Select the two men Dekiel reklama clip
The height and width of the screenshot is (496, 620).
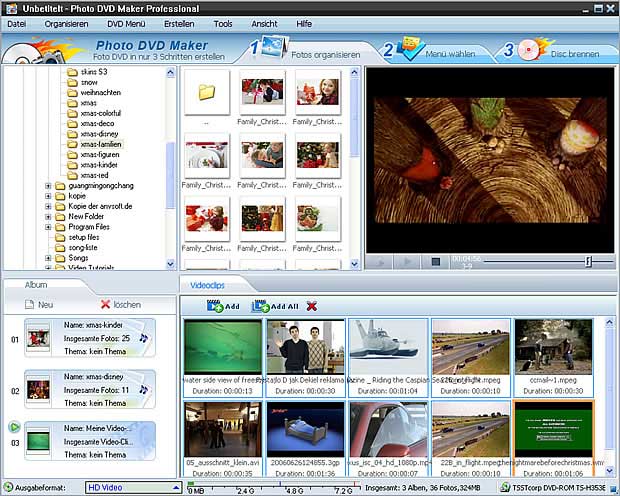pyautogui.click(x=306, y=347)
